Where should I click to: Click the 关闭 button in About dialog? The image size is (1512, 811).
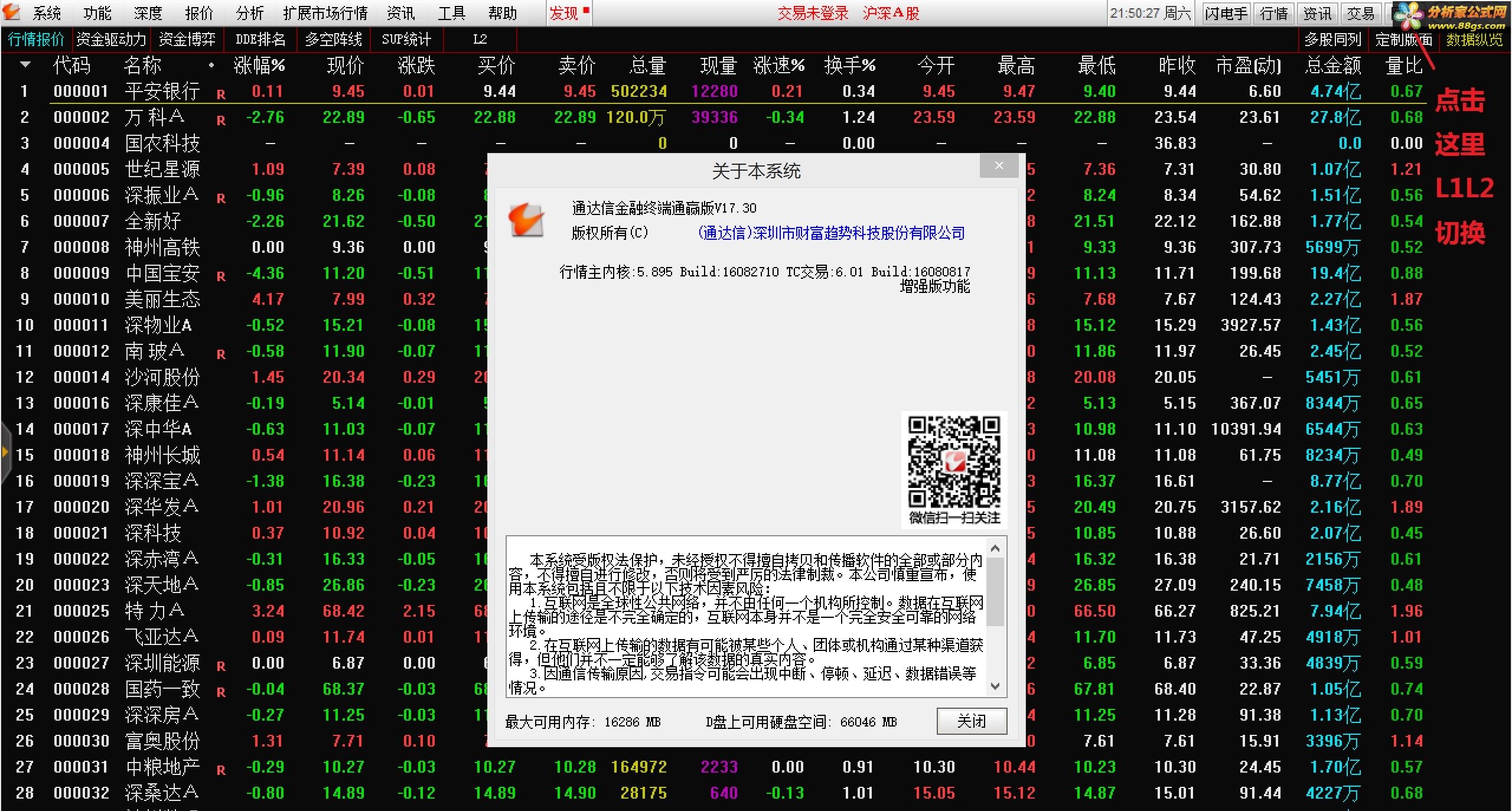pos(972,721)
